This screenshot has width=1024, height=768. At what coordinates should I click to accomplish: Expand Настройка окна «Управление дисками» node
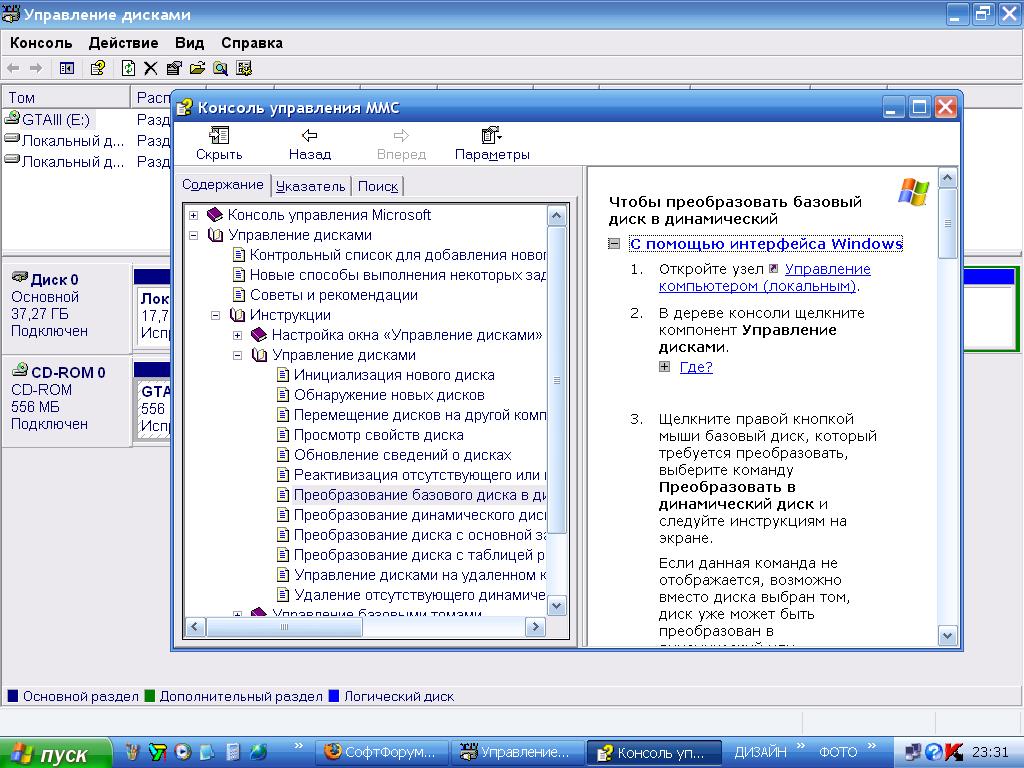[238, 336]
